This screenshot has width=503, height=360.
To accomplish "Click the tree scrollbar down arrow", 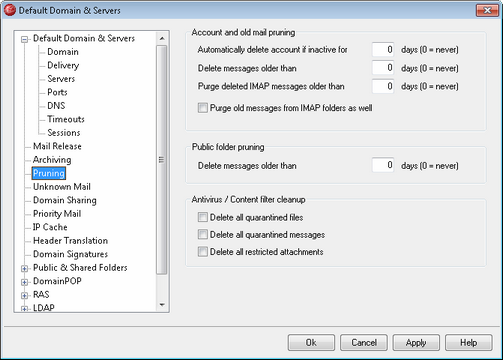I will tap(162, 305).
